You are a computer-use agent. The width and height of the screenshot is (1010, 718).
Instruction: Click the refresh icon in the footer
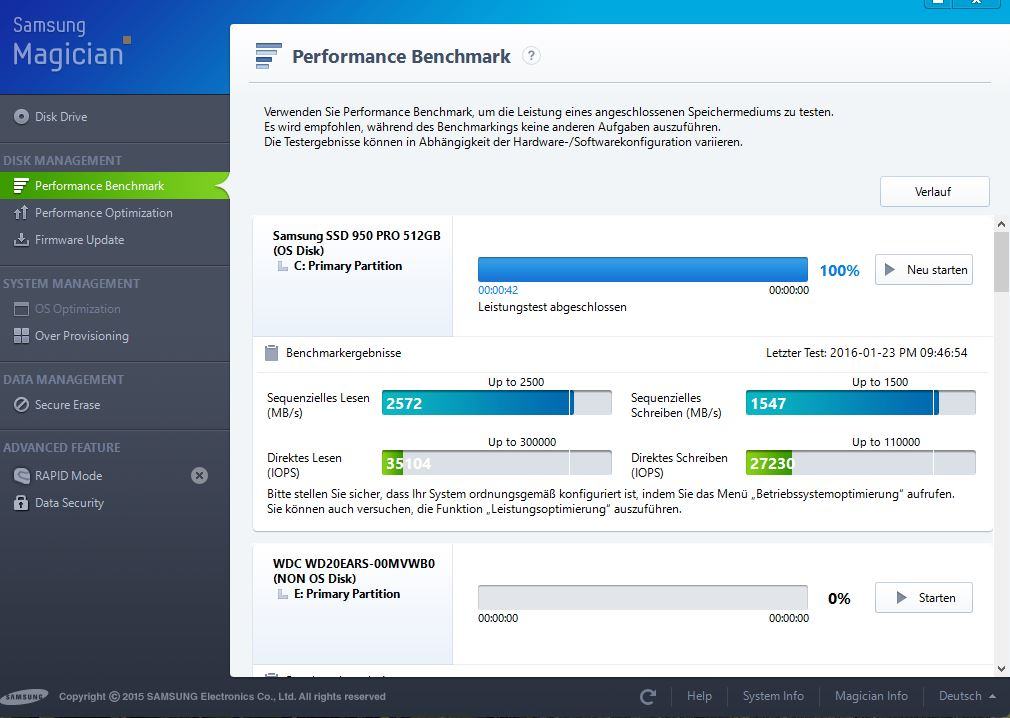coord(648,696)
